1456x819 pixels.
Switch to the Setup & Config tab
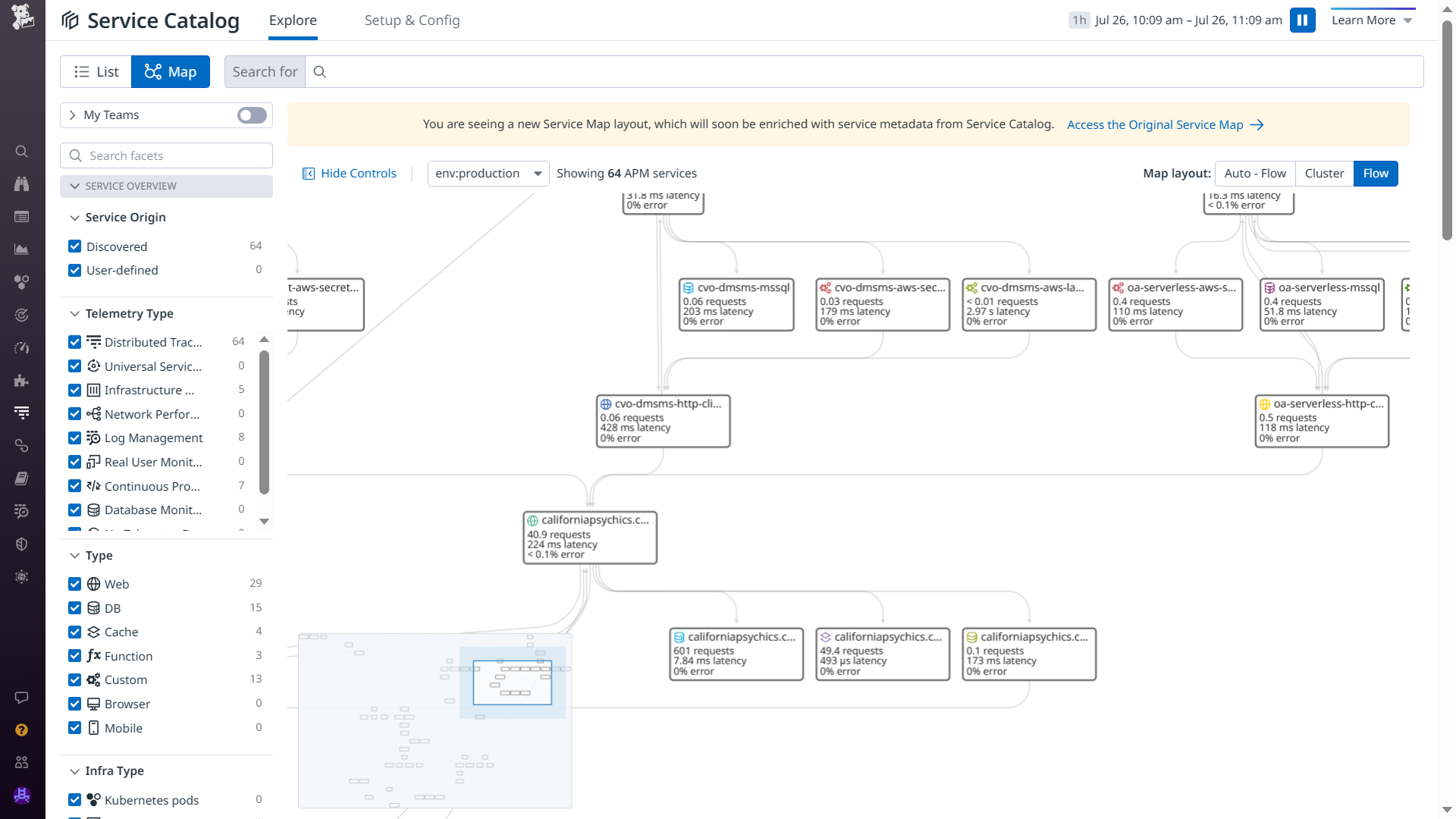(412, 20)
